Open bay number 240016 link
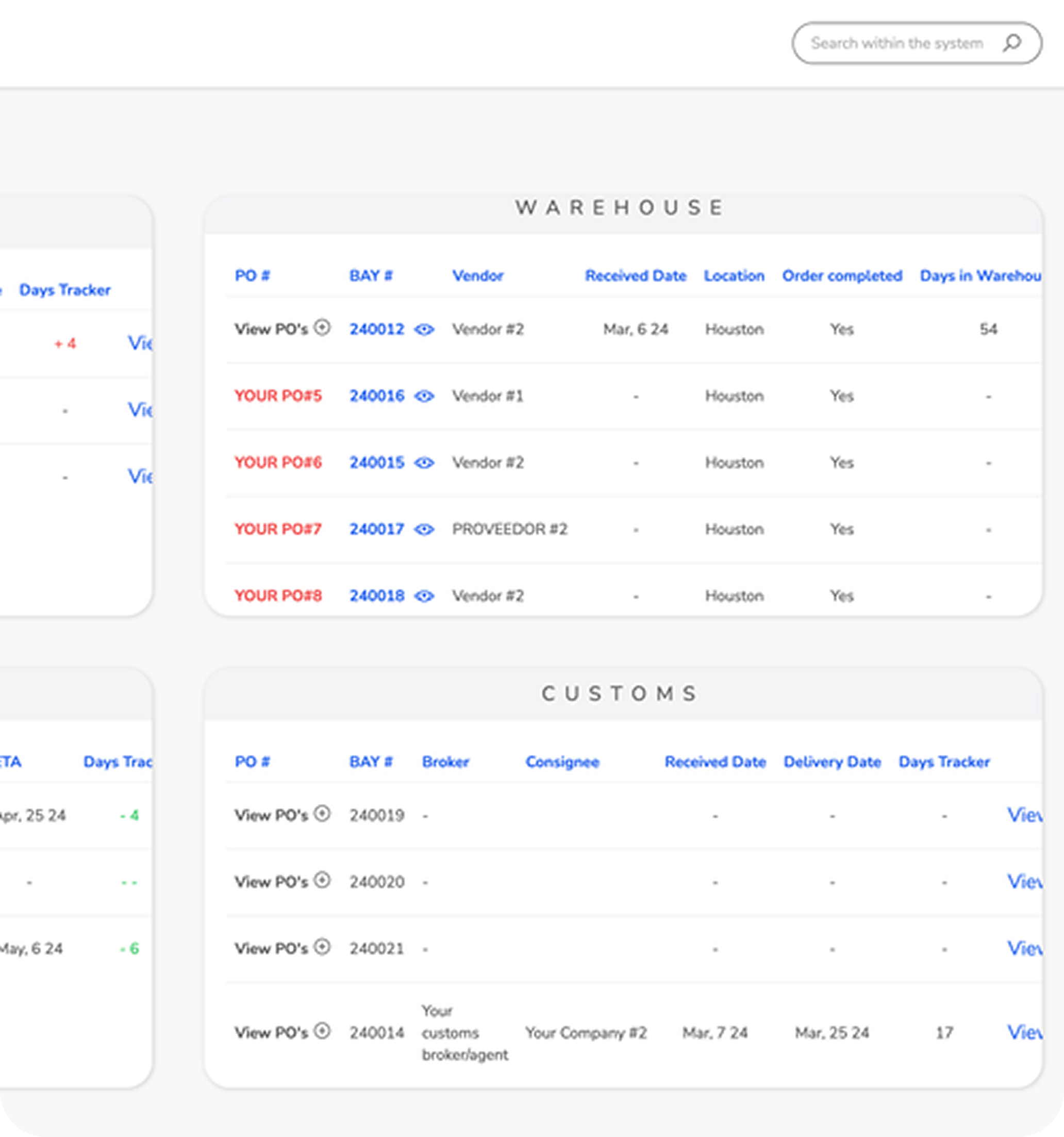 (377, 396)
